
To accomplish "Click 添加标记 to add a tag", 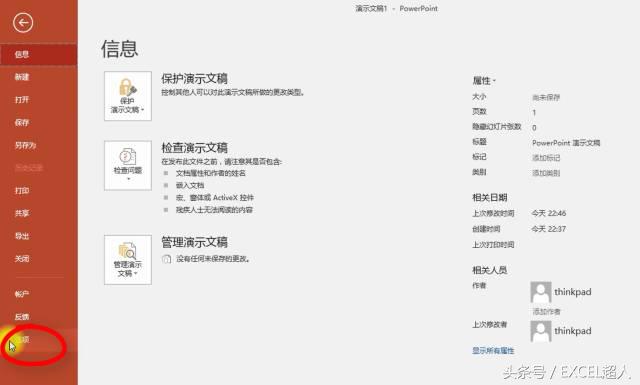I will [x=546, y=158].
